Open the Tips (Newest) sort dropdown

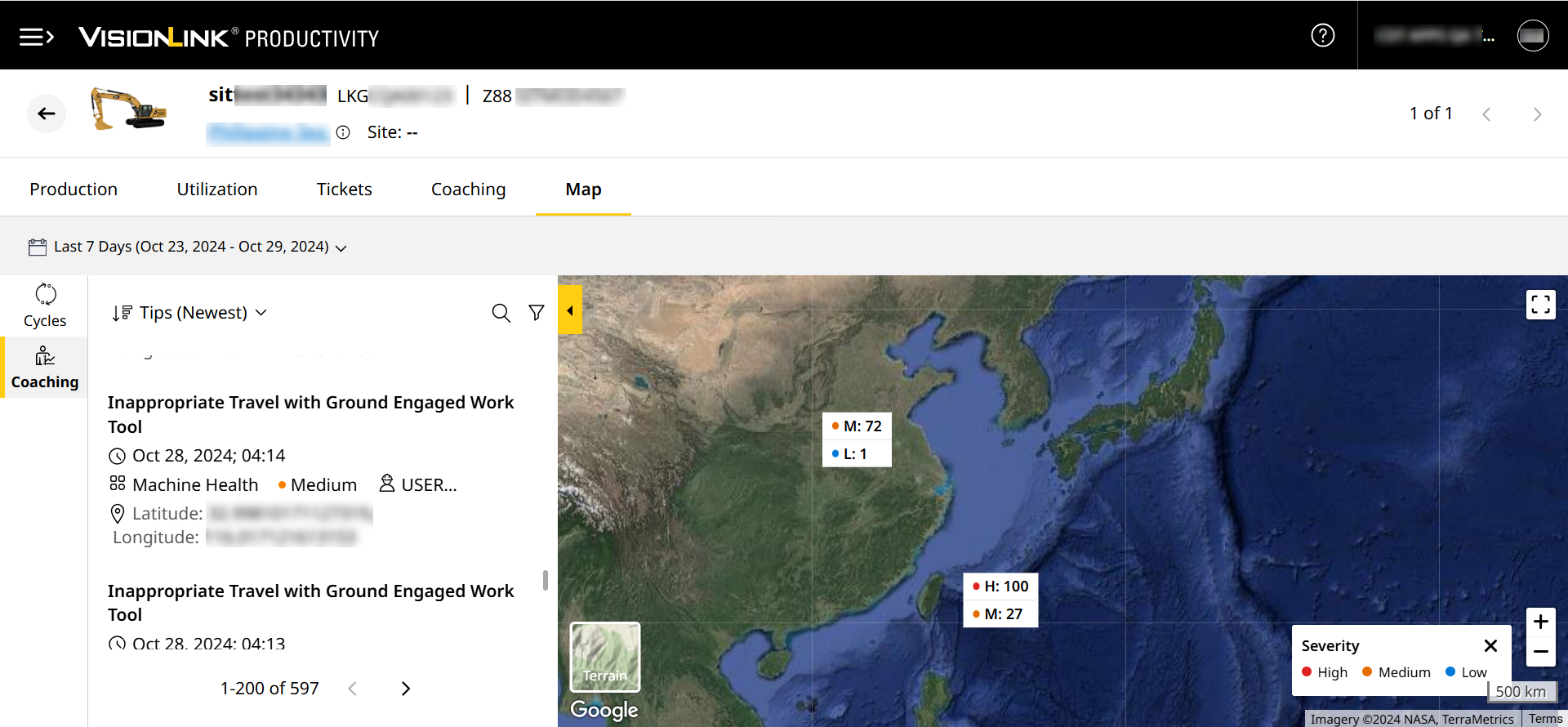coord(190,313)
